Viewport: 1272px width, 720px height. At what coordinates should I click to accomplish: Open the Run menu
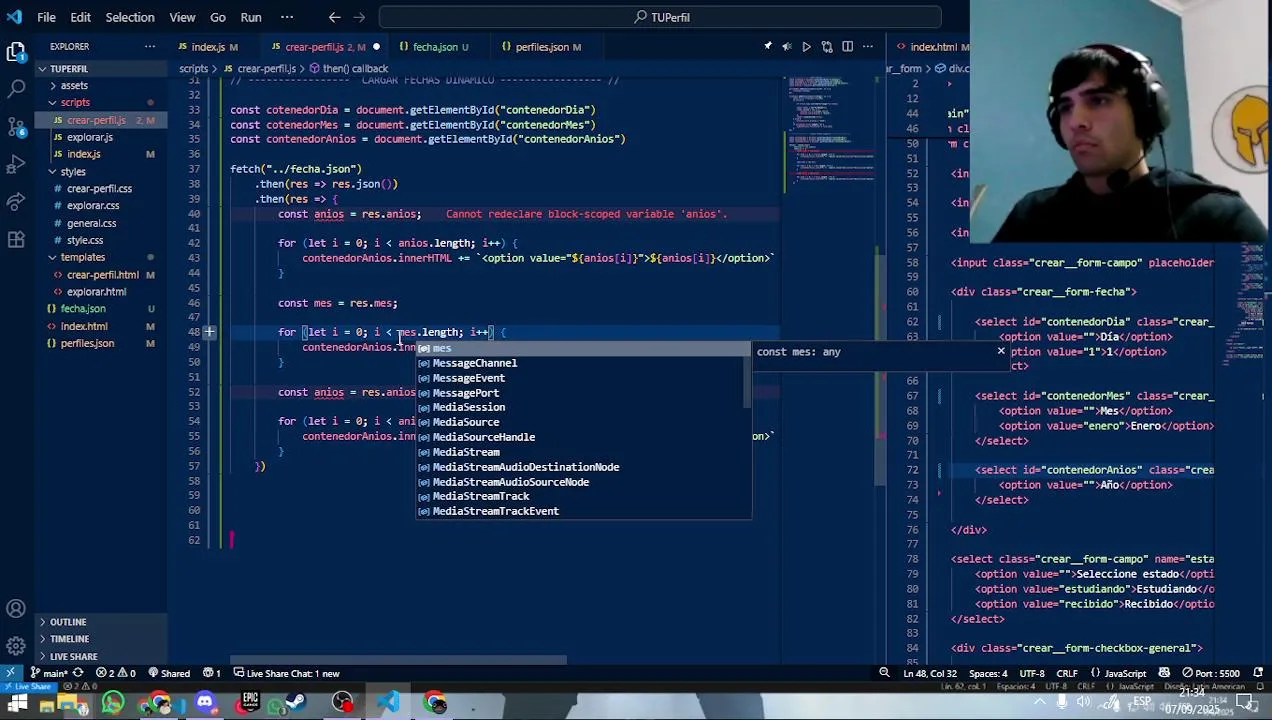(251, 17)
